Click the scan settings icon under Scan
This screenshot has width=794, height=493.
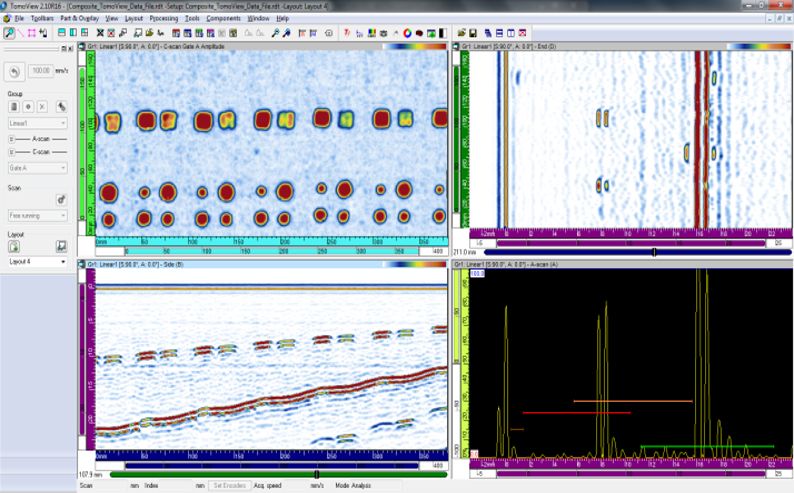[61, 199]
